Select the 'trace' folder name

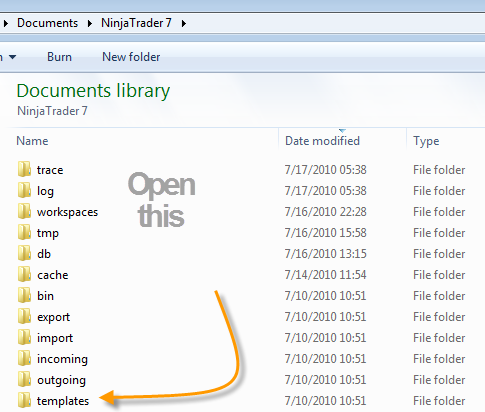point(50,170)
